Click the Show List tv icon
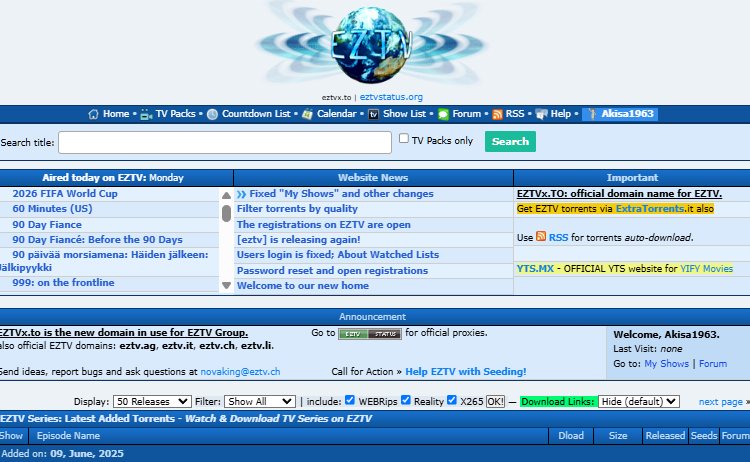 pos(374,114)
